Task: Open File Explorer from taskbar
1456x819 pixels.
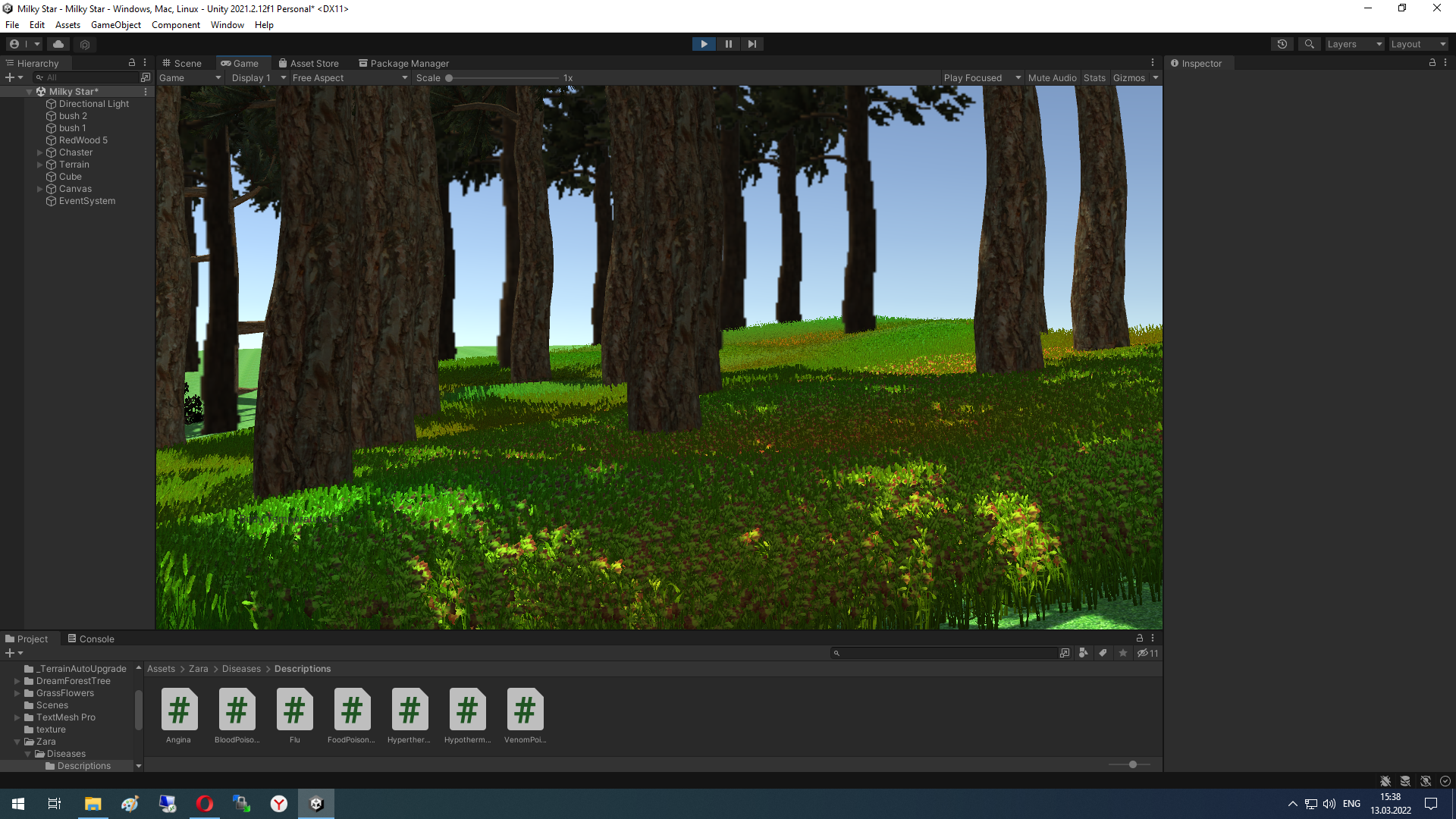Action: (x=93, y=804)
